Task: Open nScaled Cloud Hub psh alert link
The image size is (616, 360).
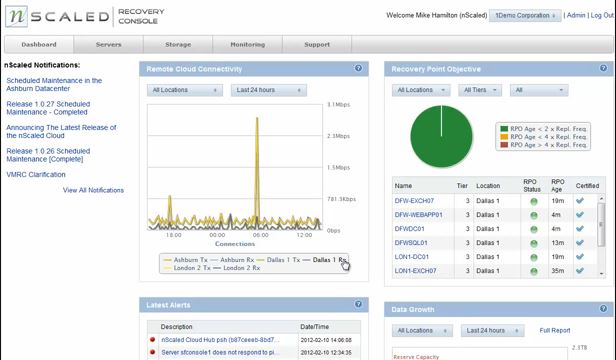Action: (220, 340)
